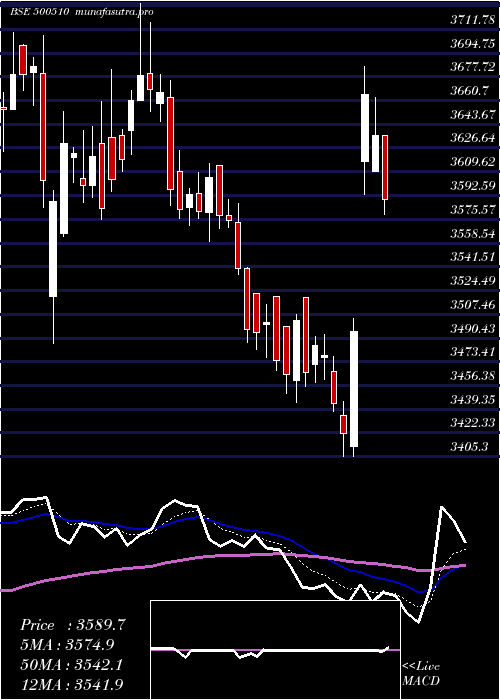Click the BSE 500510 ticker label
Image resolution: width=500 pixels, height=700 pixels.
click(40, 12)
